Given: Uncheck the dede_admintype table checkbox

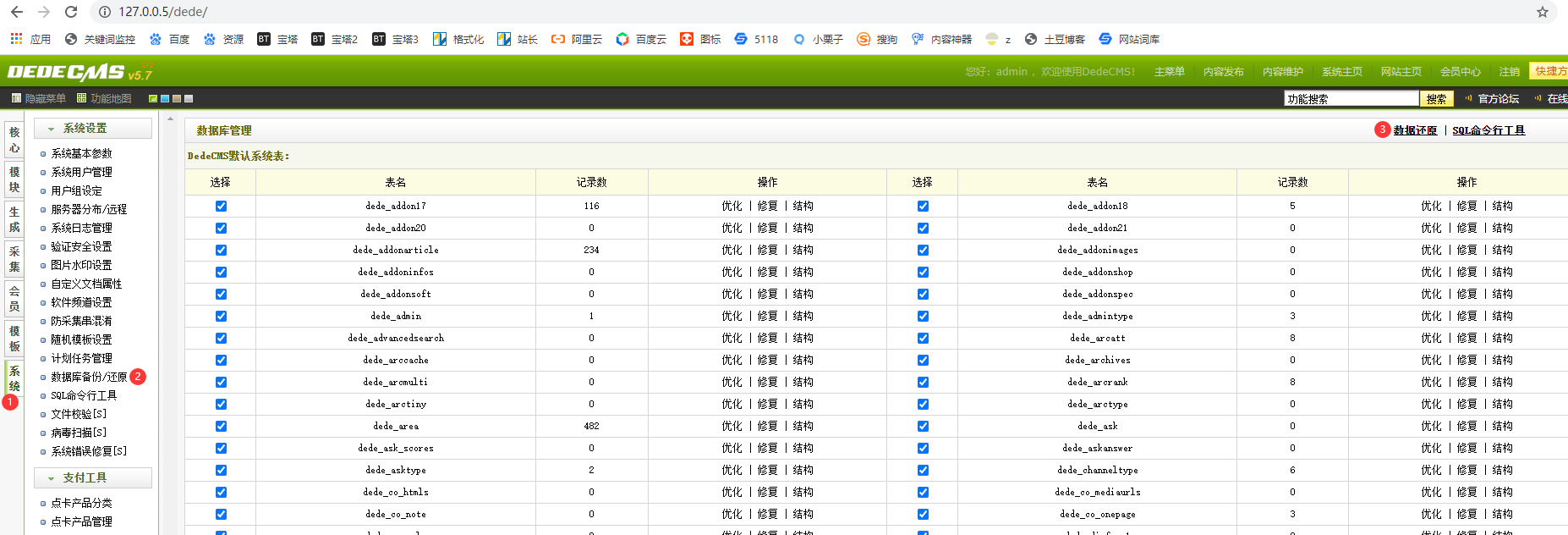Looking at the screenshot, I should click(x=923, y=316).
